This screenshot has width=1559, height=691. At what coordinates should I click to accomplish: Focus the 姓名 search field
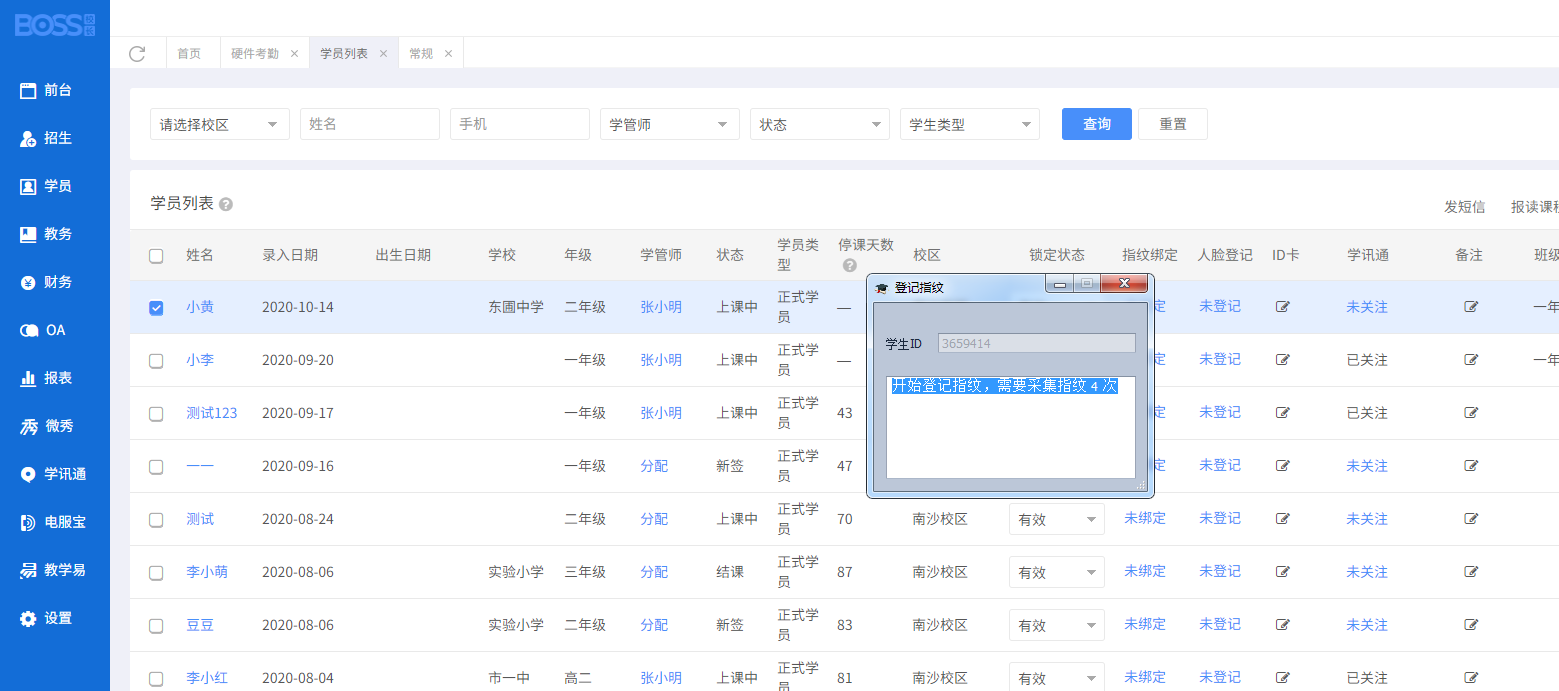(370, 124)
